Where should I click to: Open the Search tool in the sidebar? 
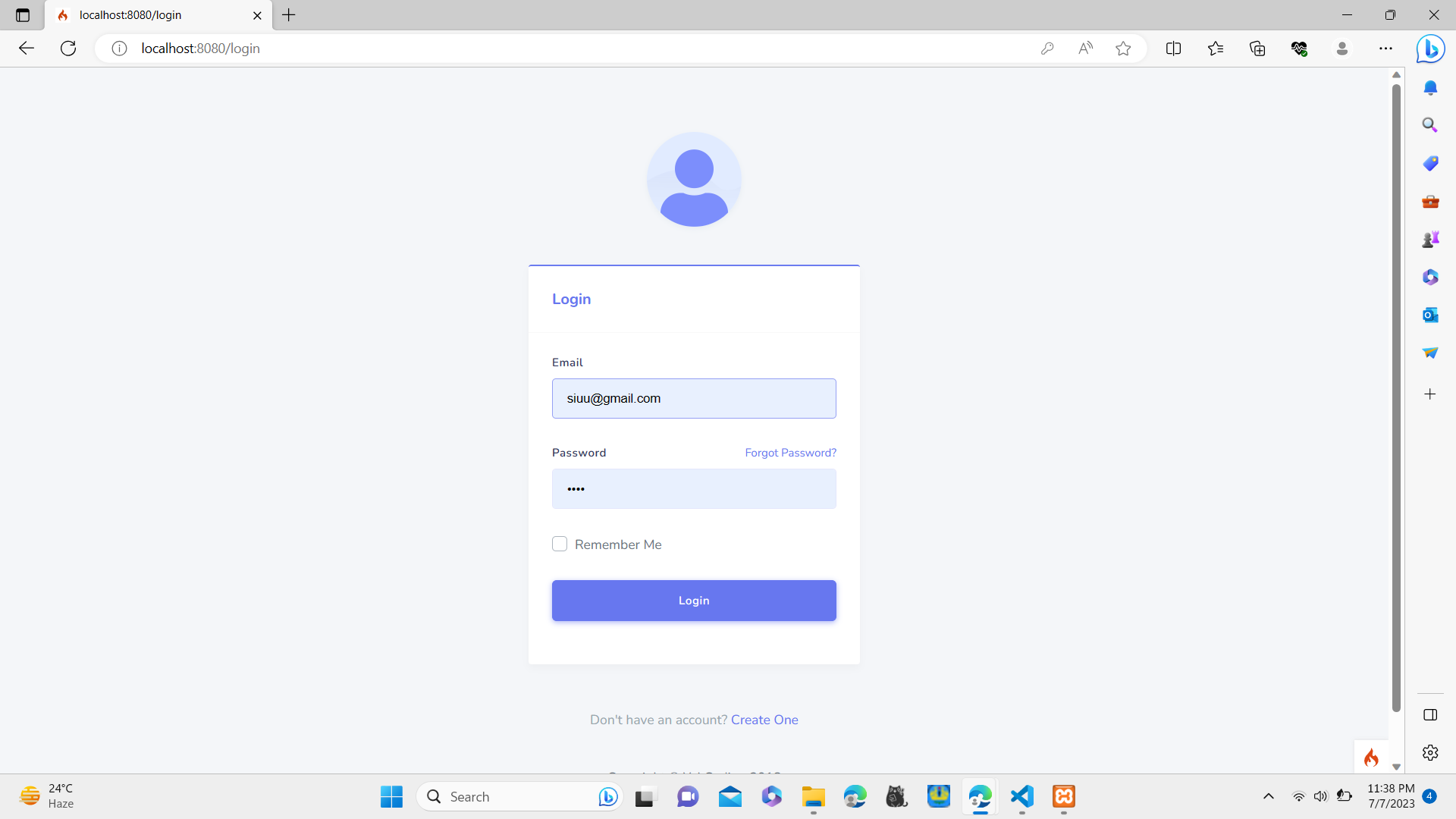1430,124
